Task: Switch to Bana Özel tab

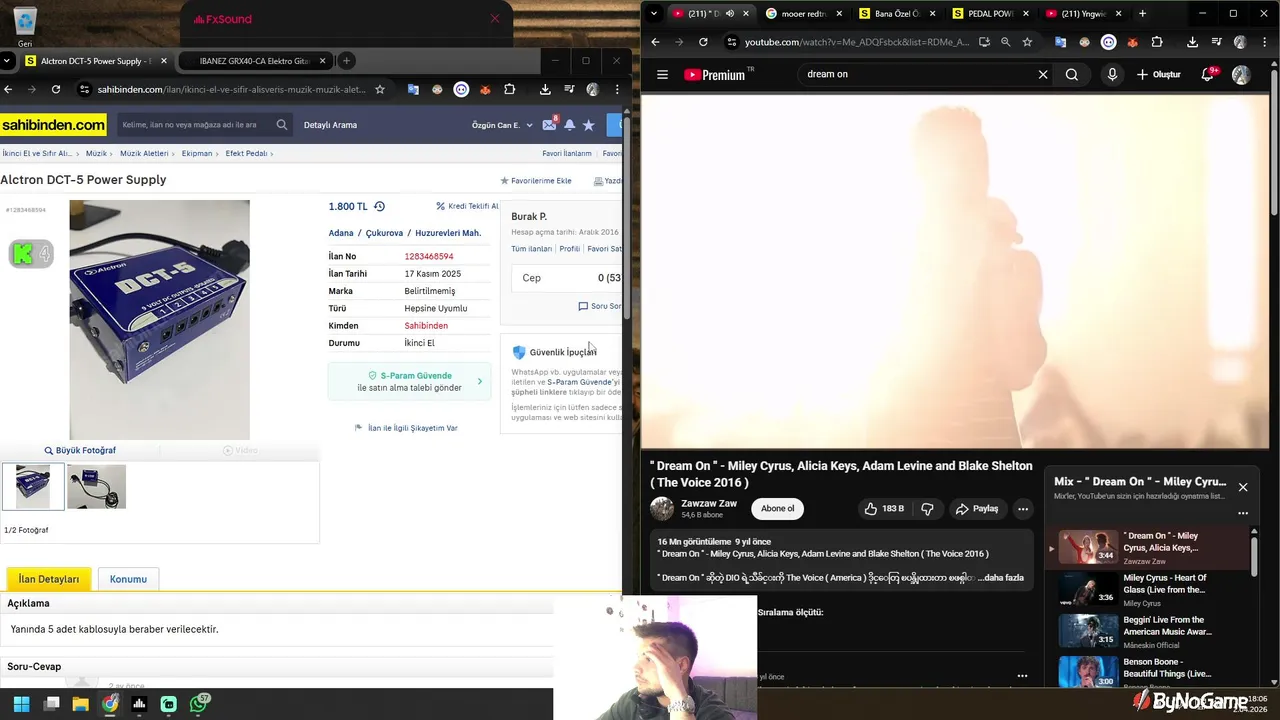Action: click(896, 13)
